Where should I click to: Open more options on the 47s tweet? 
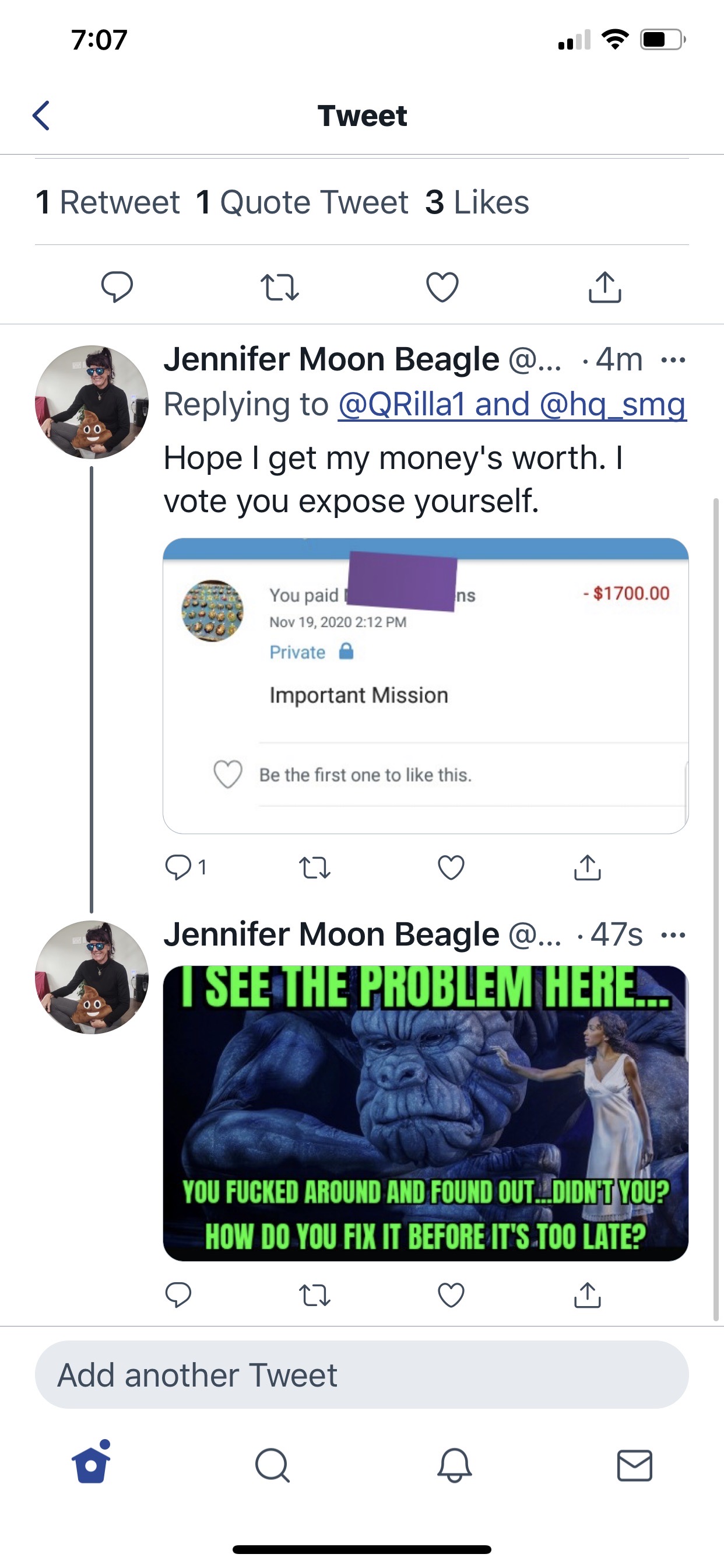click(x=673, y=935)
